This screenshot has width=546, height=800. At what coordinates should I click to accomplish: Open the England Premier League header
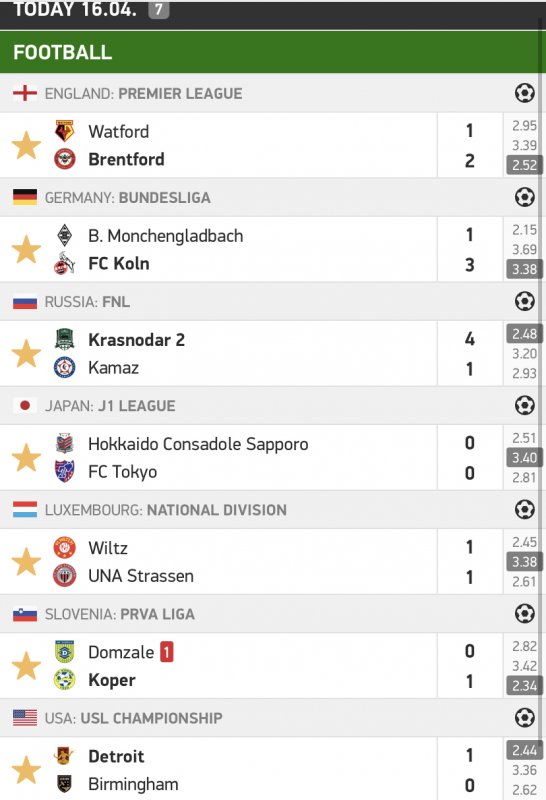tap(273, 93)
